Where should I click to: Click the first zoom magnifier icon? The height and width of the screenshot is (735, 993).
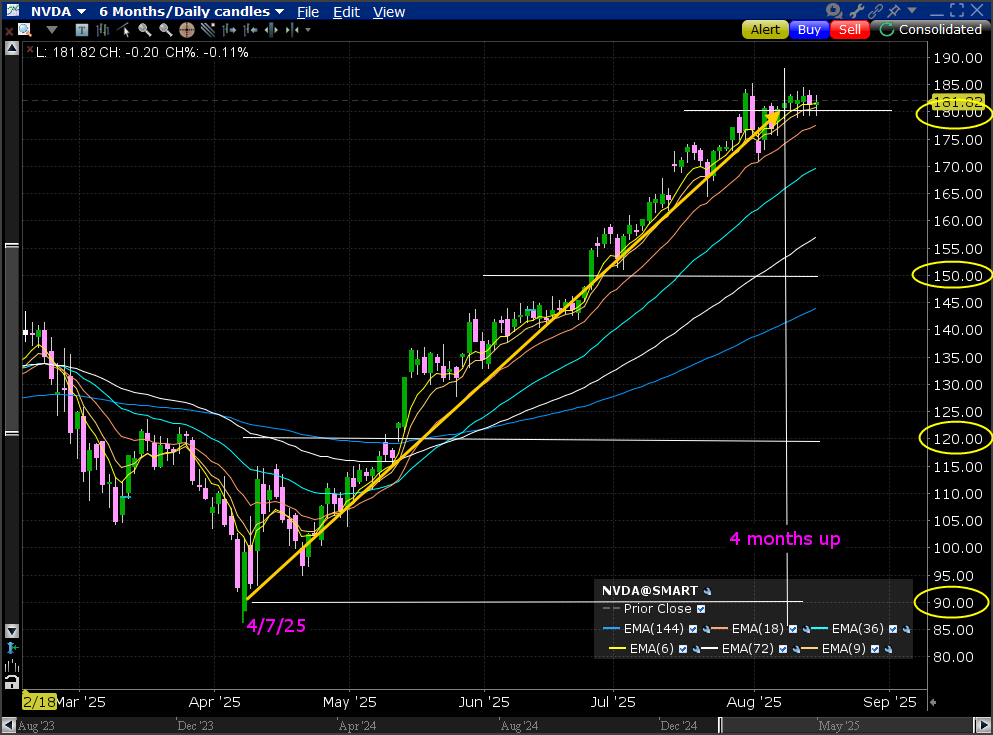point(144,30)
